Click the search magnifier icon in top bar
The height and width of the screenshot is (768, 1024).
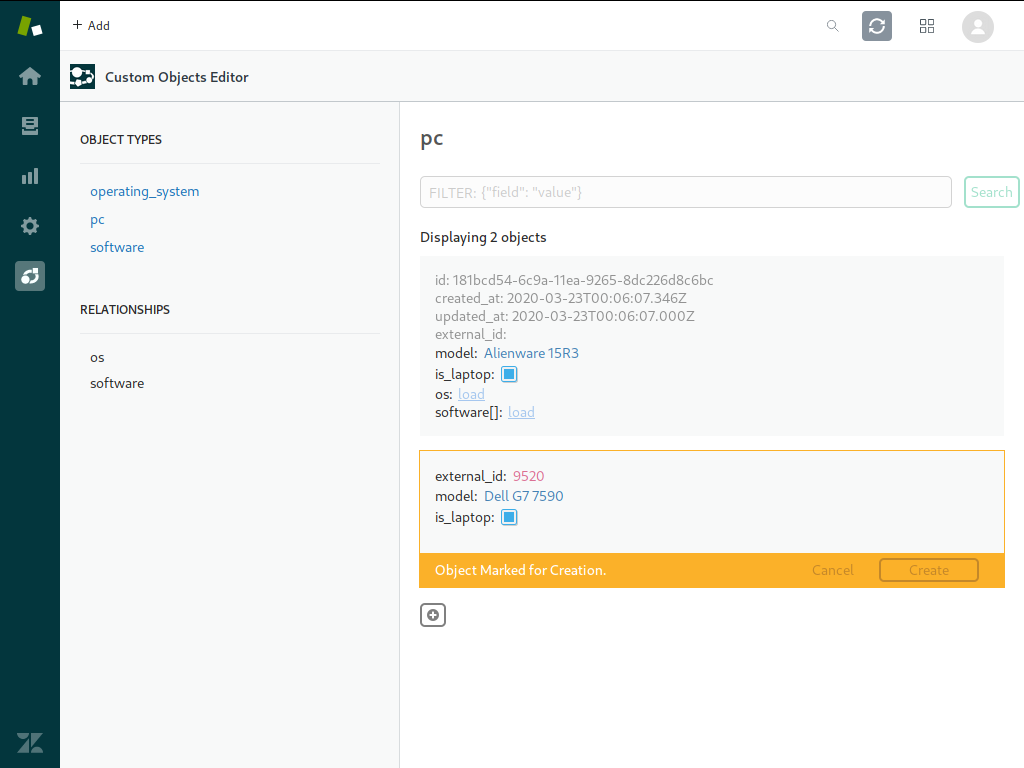pos(832,26)
